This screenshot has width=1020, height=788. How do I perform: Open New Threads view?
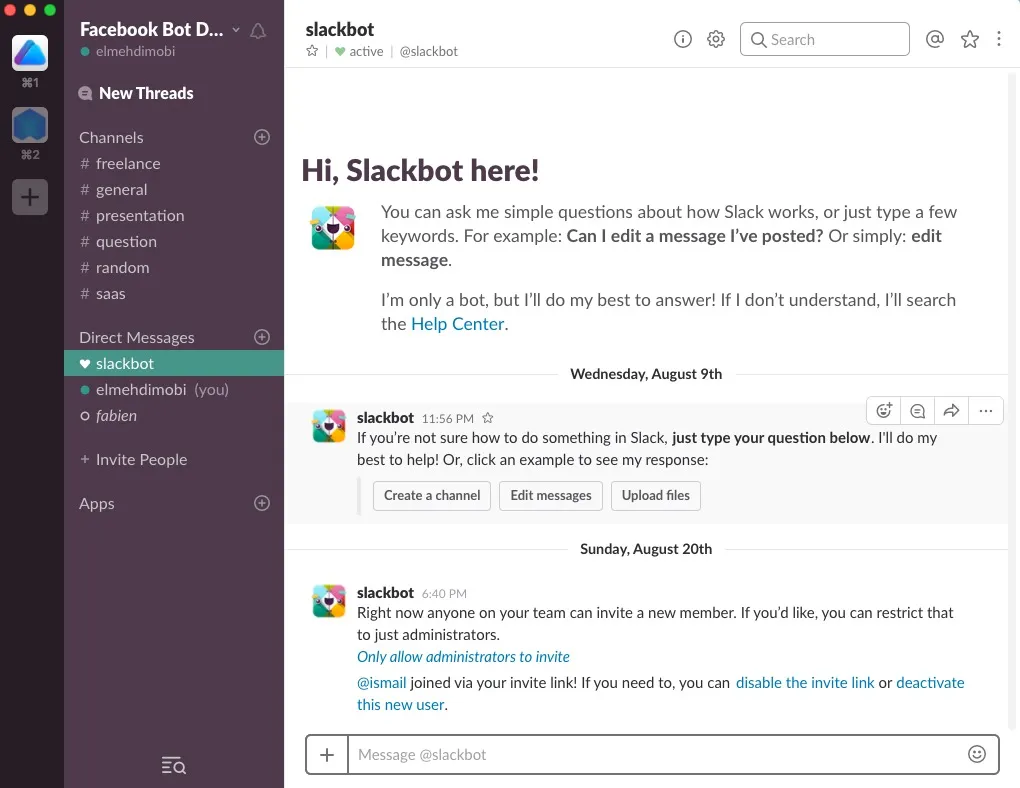pos(136,93)
